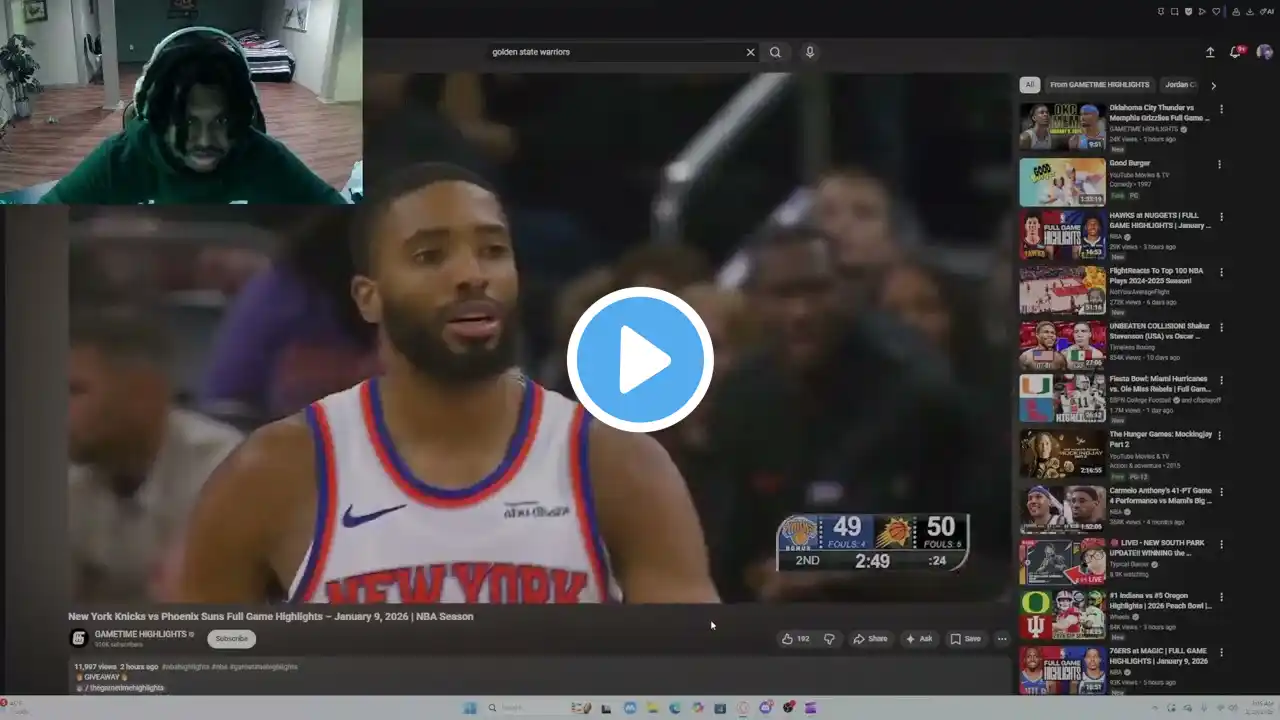Screen dimensions: 1280x720
Task: Open the Fiesta Bowl Miami vs Ole Miss thumbnail
Action: tap(1062, 399)
